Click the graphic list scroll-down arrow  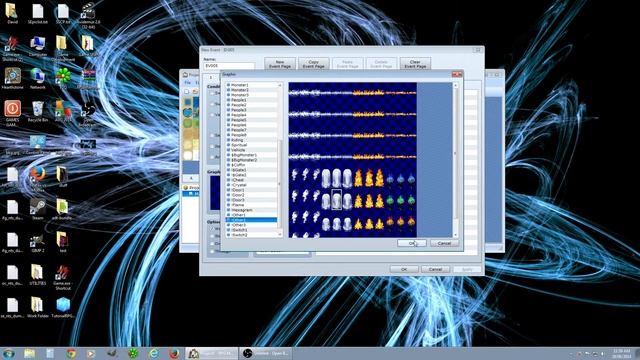tap(280, 235)
